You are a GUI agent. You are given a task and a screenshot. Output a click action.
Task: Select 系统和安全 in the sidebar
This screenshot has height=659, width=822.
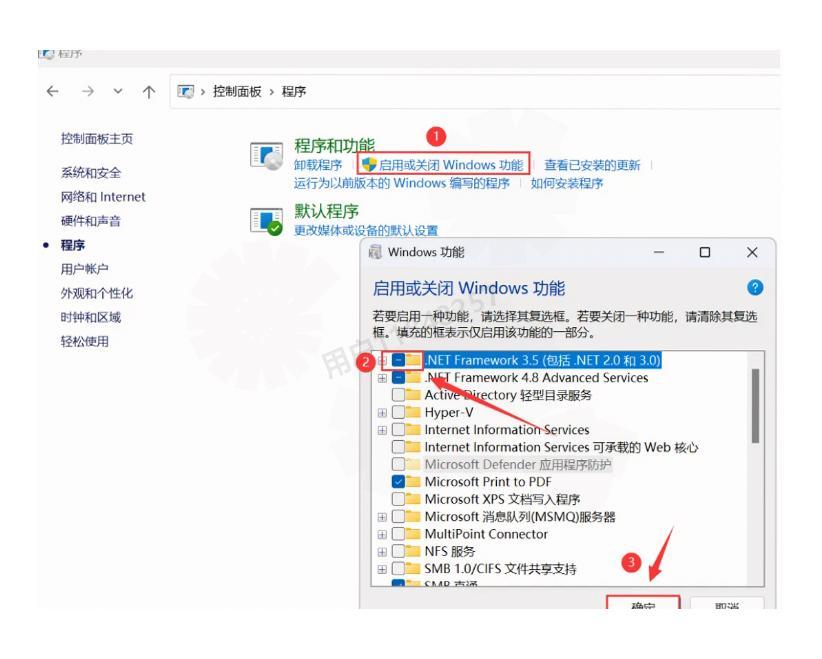point(91,172)
